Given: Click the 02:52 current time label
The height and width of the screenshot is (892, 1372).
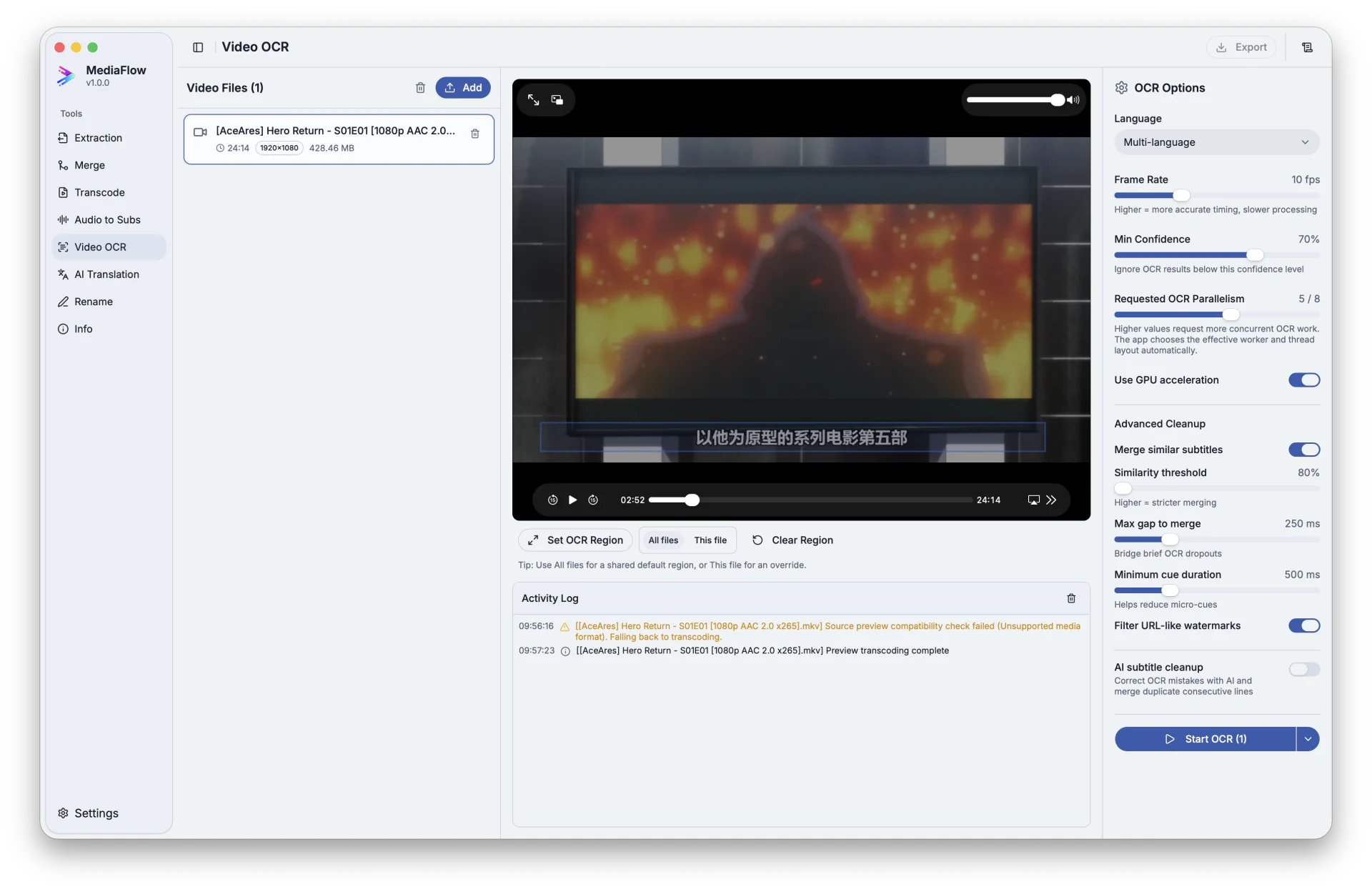Looking at the screenshot, I should 632,500.
